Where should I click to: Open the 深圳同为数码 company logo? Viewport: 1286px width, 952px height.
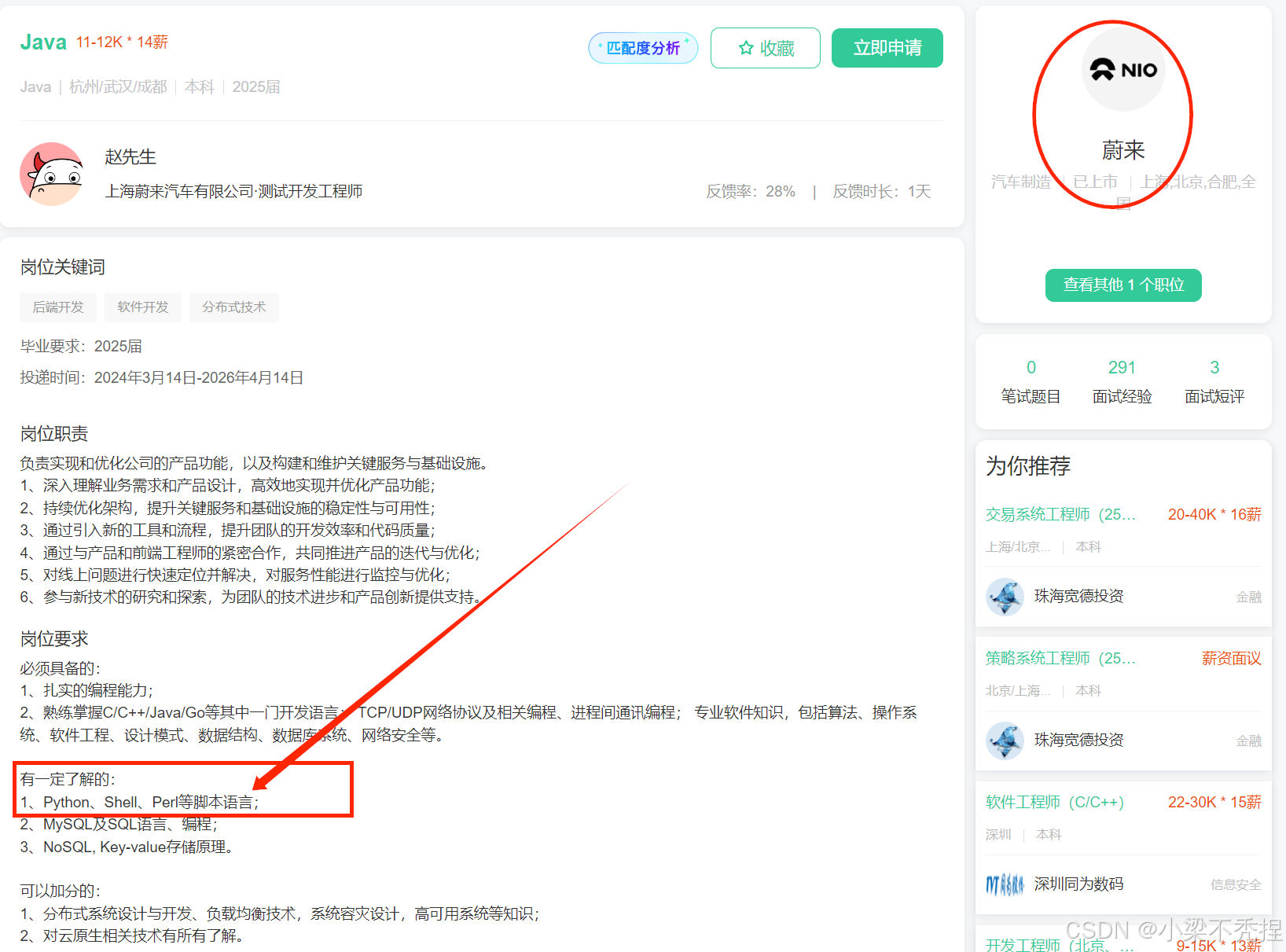click(1005, 884)
